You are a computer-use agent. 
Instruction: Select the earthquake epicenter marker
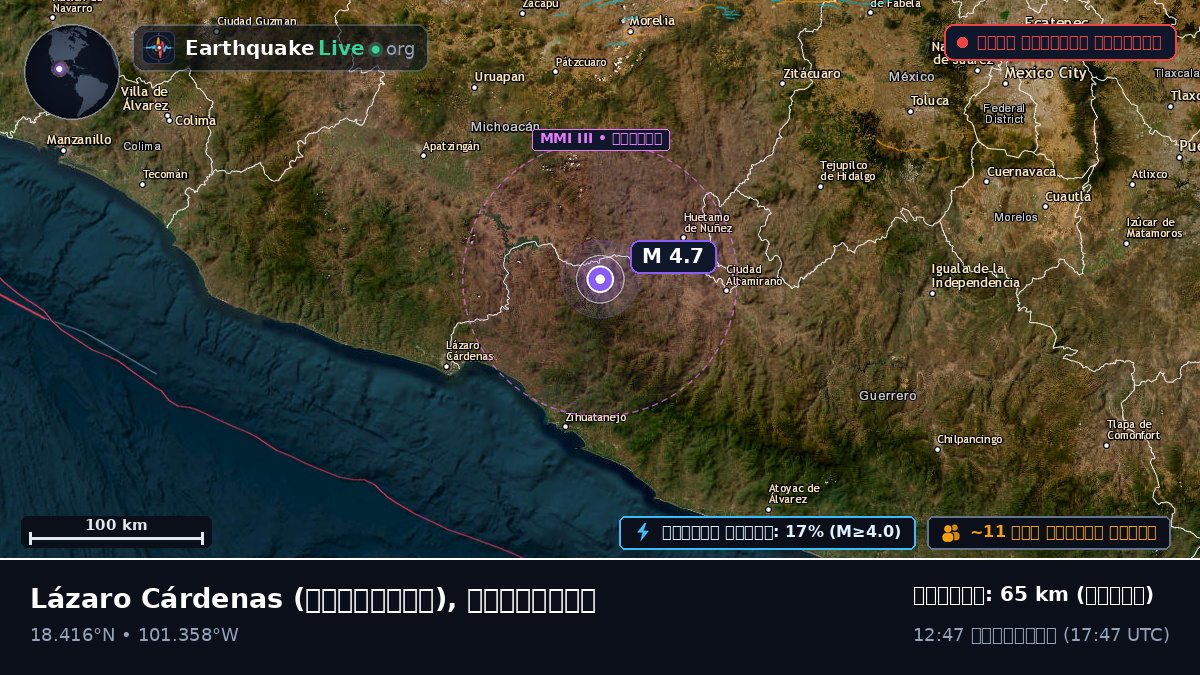(600, 279)
